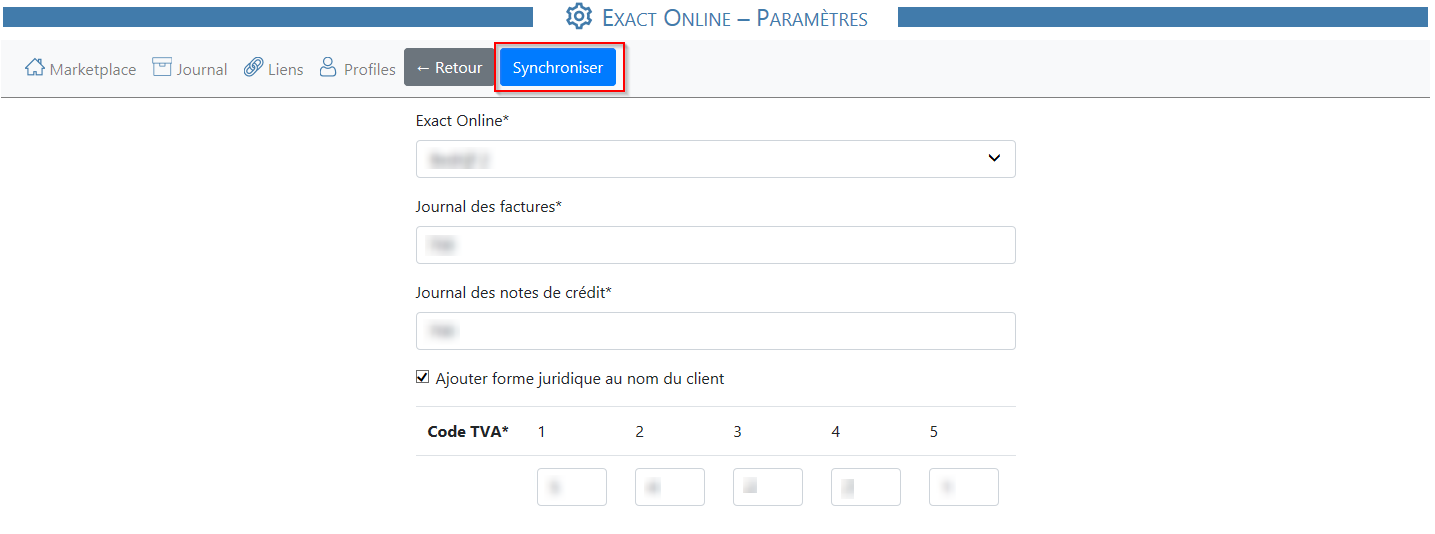Click the Code TVA field under column 3
This screenshot has height=534, width=1435.
(768, 487)
